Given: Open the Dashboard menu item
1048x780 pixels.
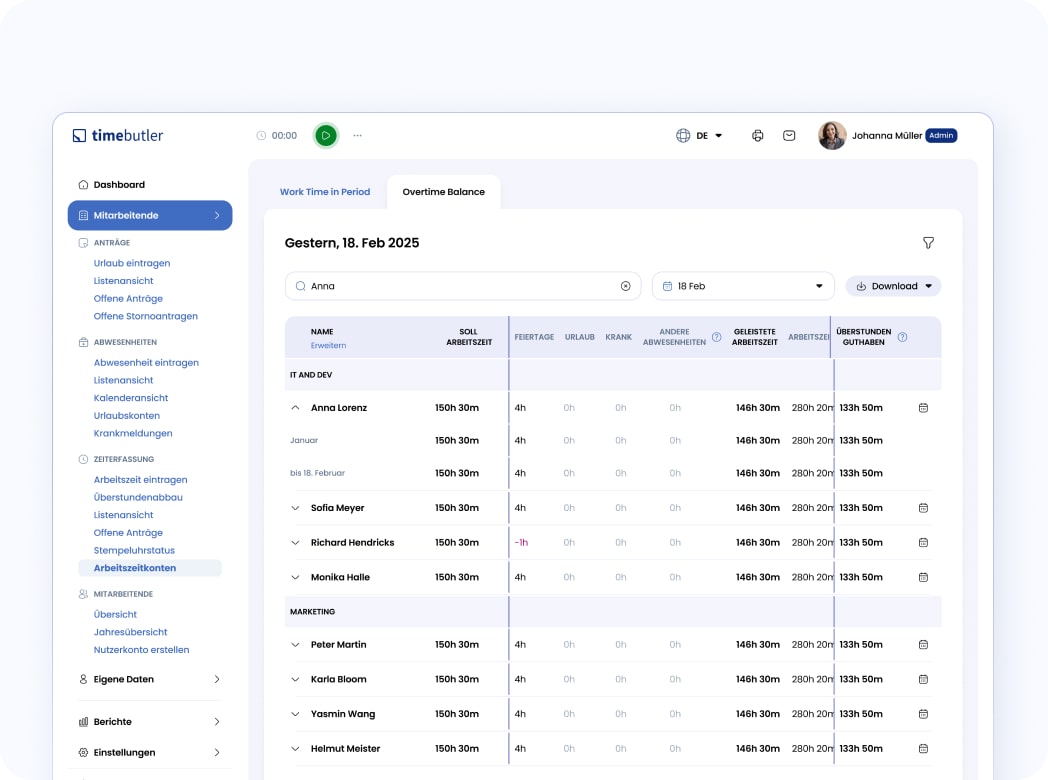Looking at the screenshot, I should coord(119,185).
